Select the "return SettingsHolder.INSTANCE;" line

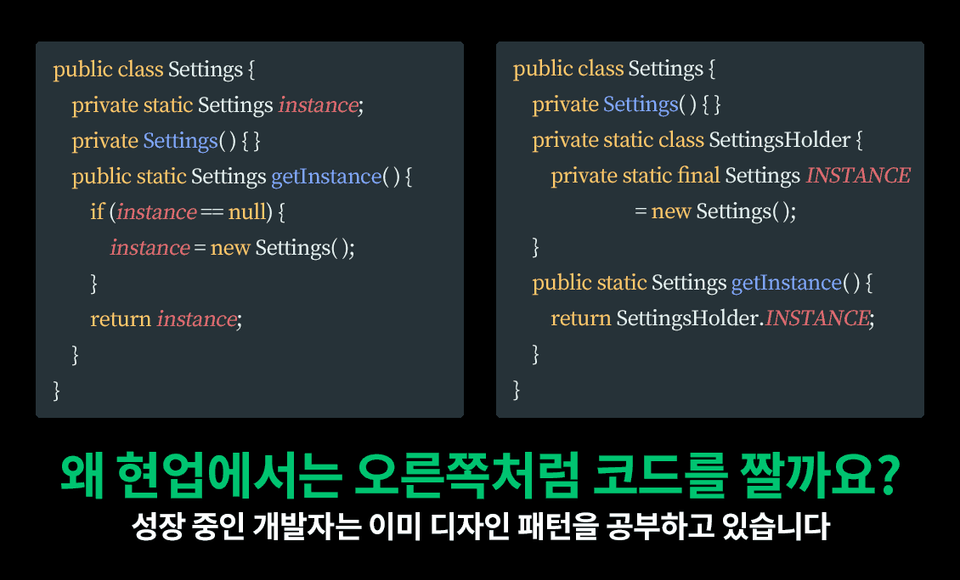point(713,318)
